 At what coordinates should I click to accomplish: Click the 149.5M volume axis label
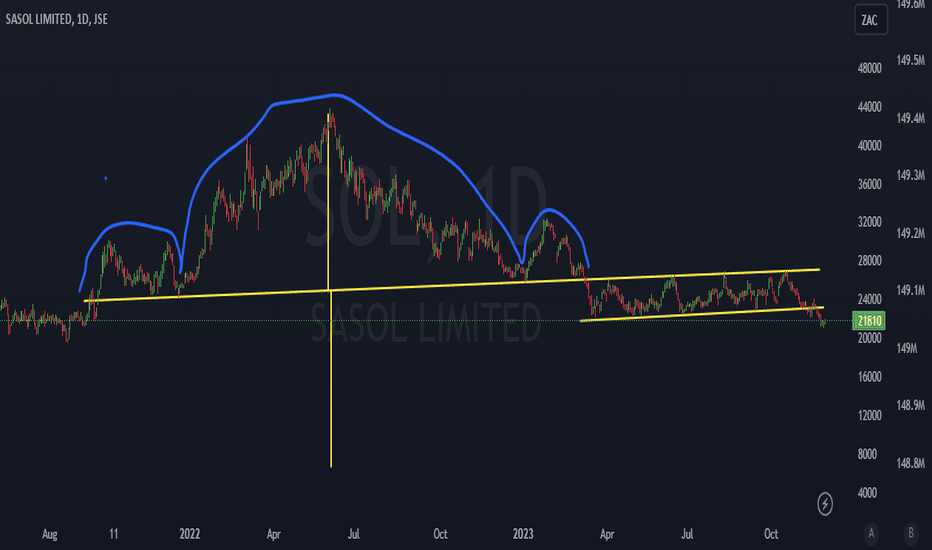[x=911, y=61]
